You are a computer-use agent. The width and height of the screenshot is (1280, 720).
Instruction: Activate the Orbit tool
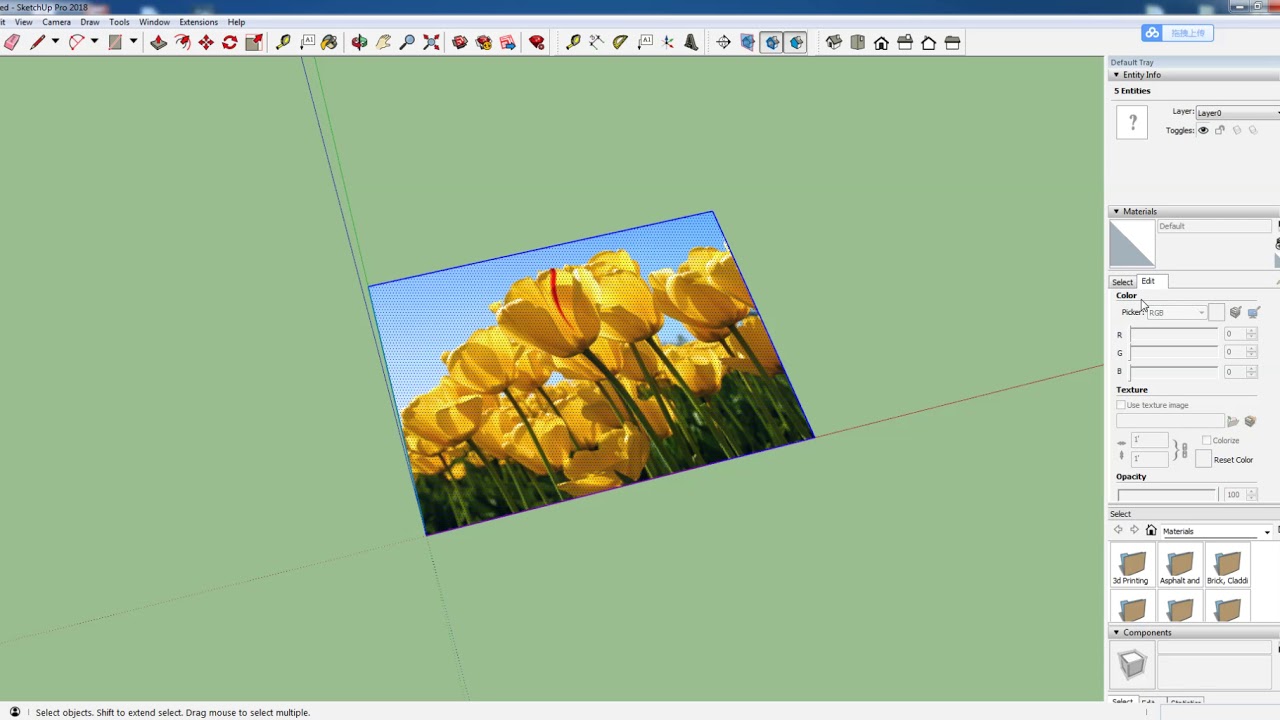pos(359,42)
